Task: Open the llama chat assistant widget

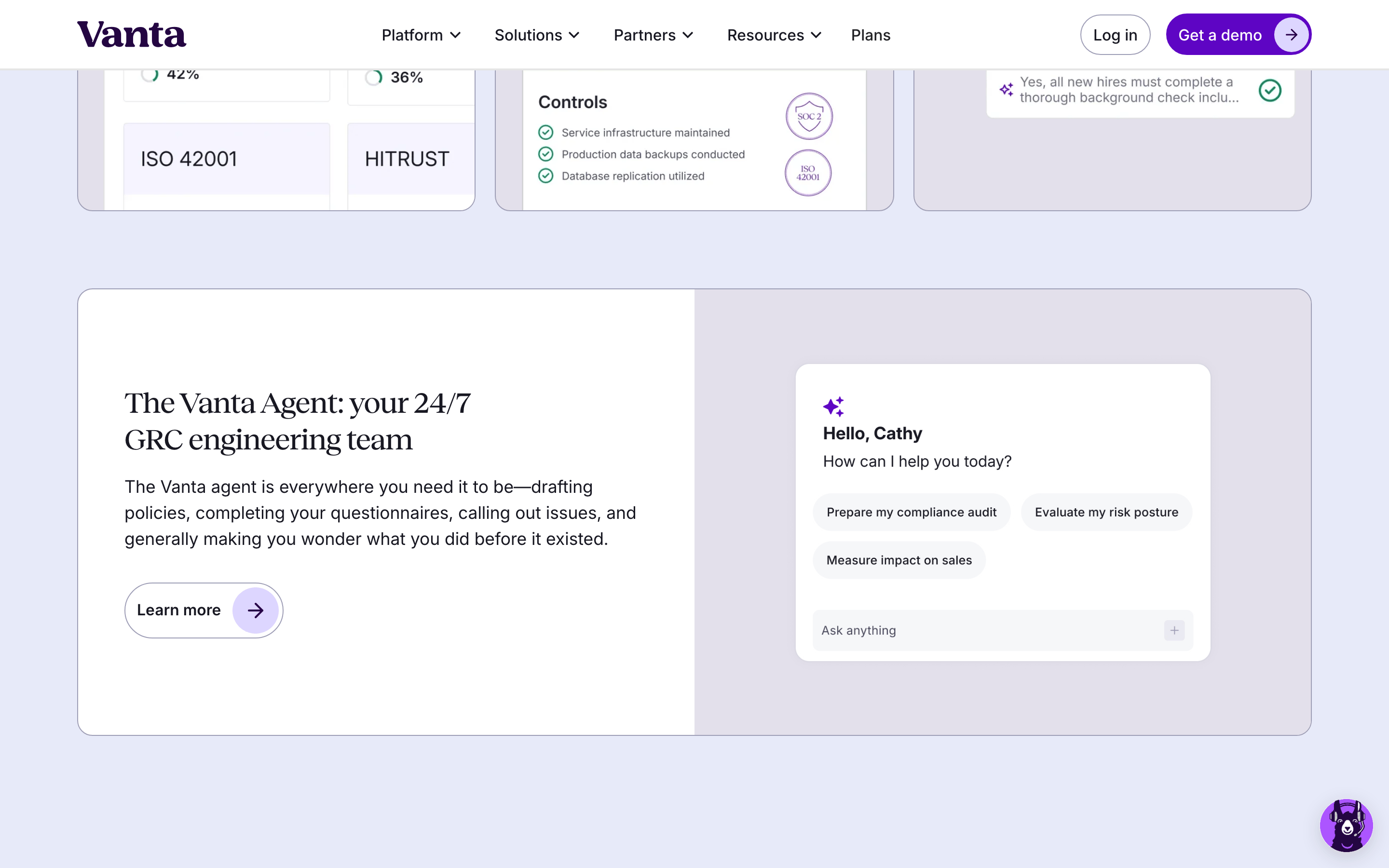Action: point(1346,825)
